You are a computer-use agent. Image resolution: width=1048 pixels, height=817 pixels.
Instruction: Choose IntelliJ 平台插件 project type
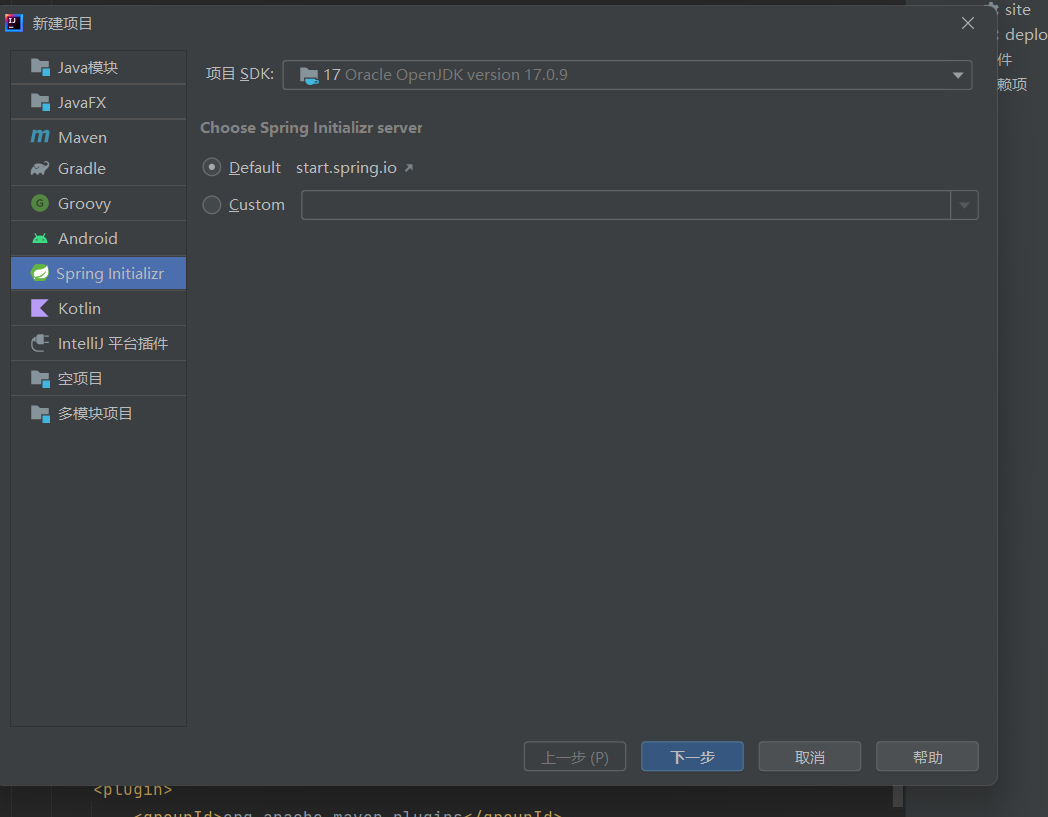pyautogui.click(x=98, y=343)
